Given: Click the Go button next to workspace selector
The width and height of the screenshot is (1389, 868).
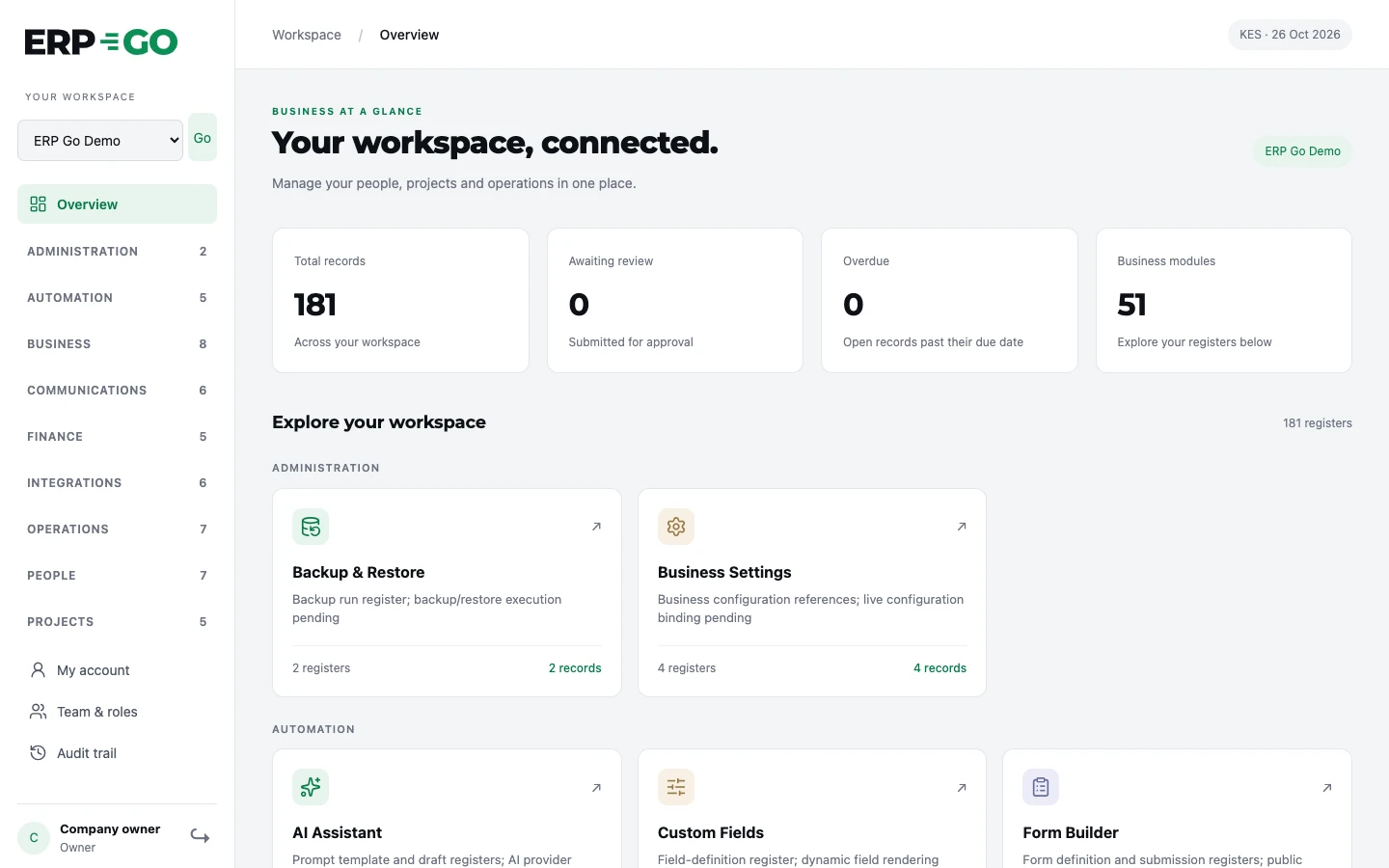Looking at the screenshot, I should (x=203, y=138).
